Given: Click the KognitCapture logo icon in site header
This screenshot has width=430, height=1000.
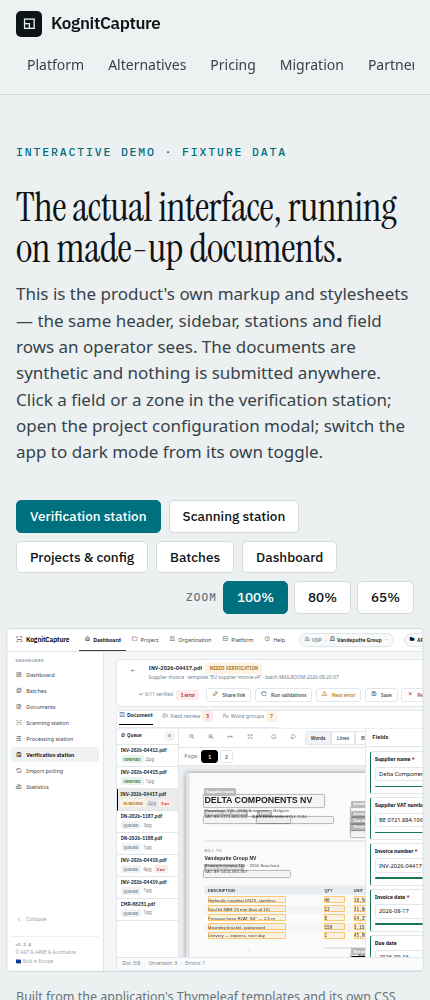Looking at the screenshot, I should click(29, 24).
